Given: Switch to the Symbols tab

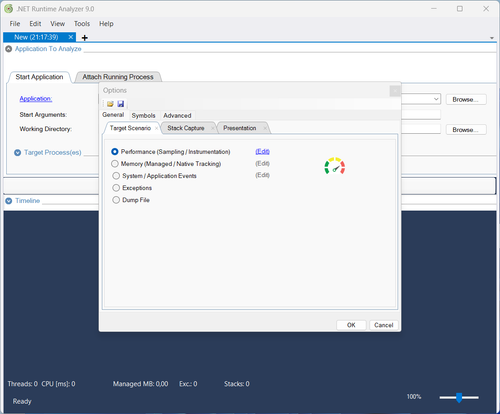Looking at the screenshot, I should coord(143,115).
